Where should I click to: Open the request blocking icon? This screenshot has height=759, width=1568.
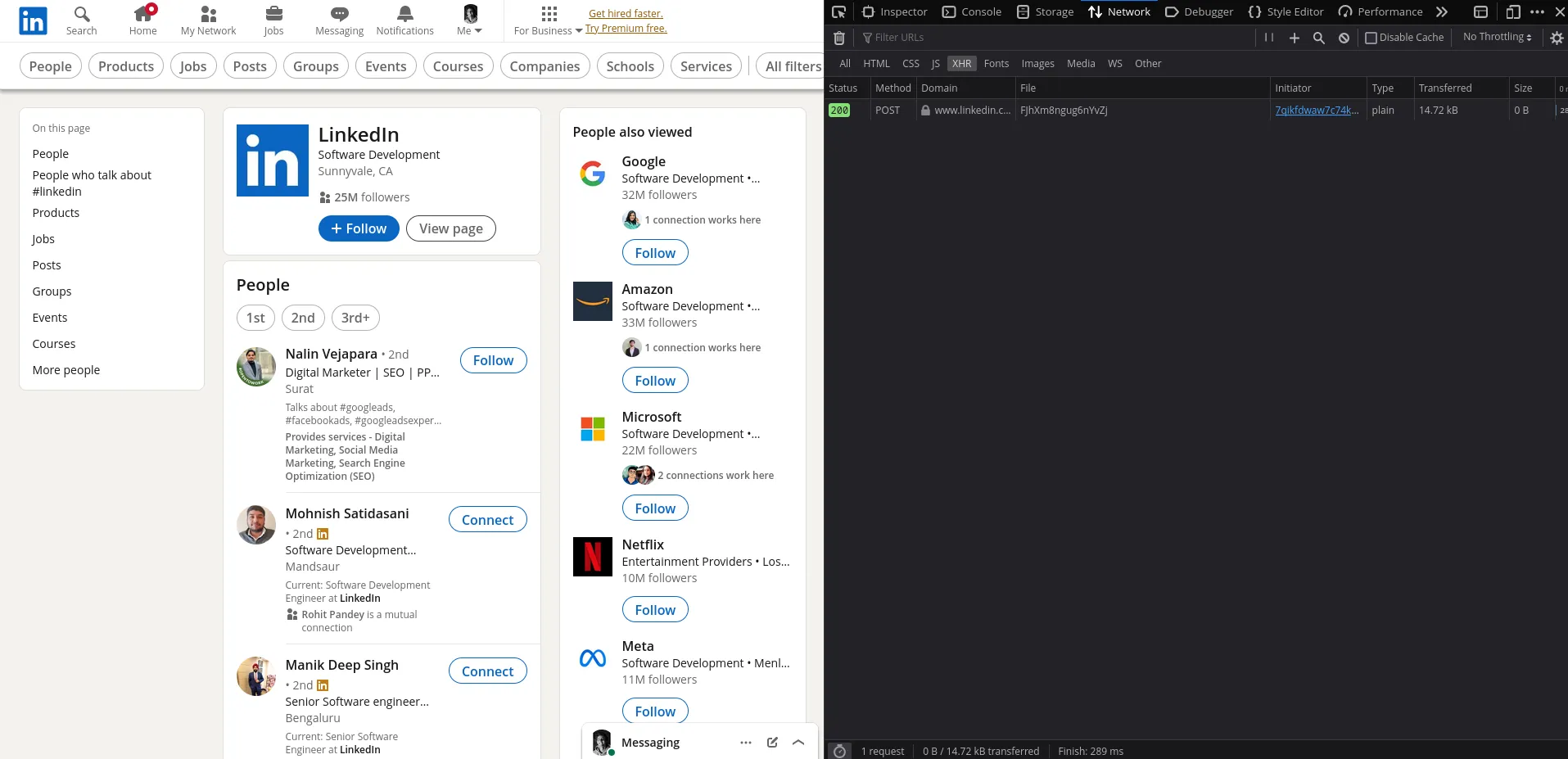point(1344,38)
